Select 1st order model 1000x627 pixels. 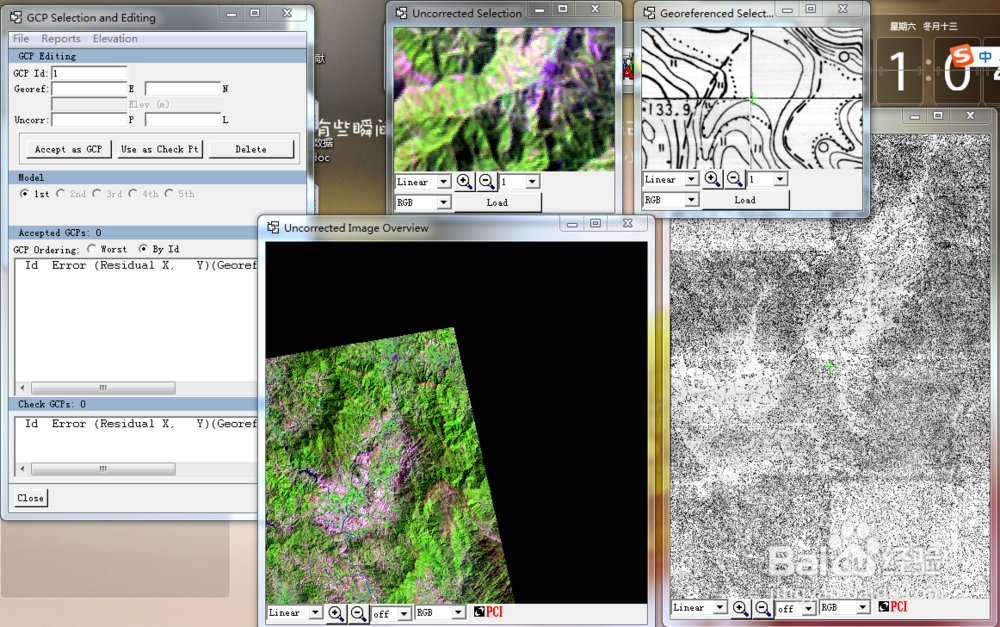click(24, 193)
